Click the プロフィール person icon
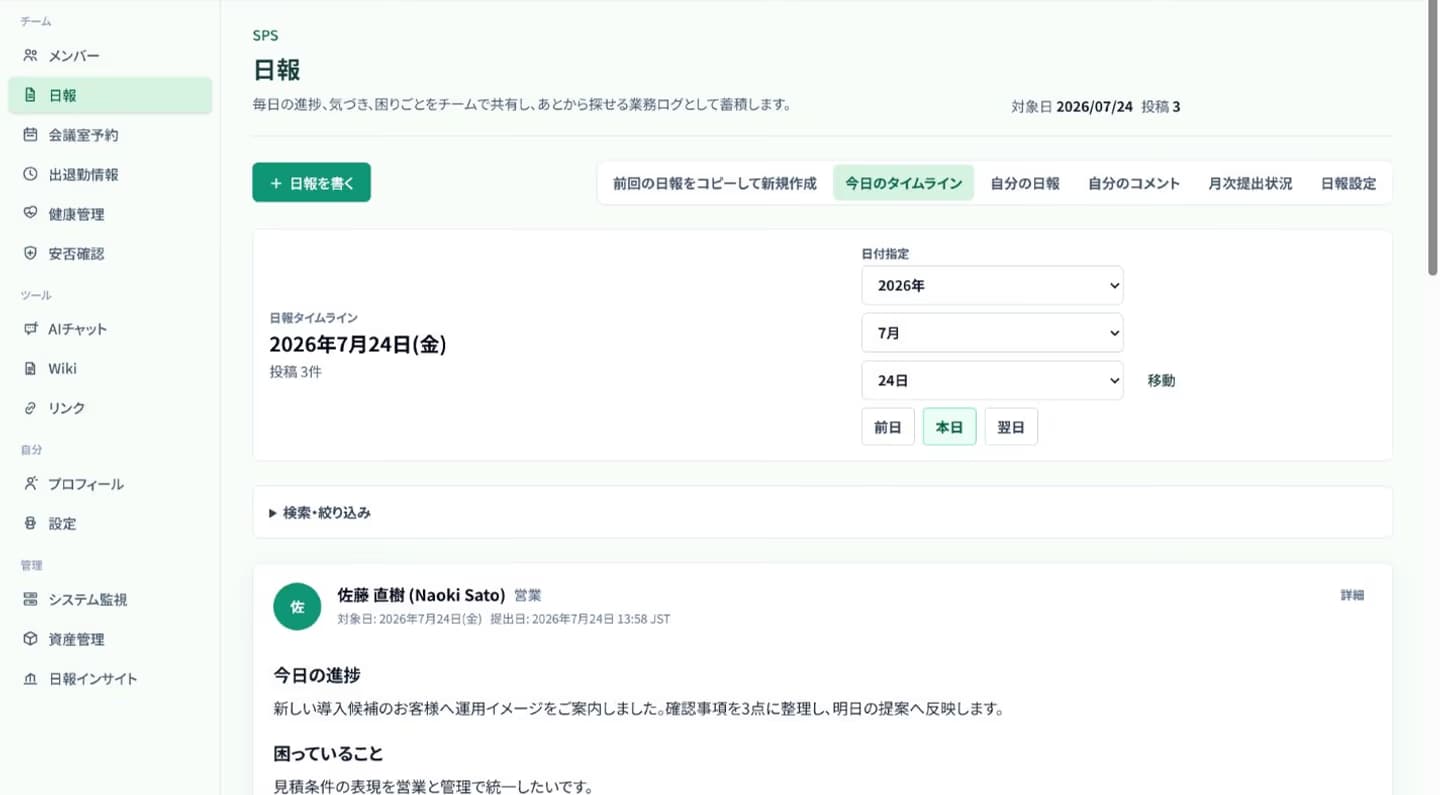The image size is (1440, 795). (x=30, y=484)
